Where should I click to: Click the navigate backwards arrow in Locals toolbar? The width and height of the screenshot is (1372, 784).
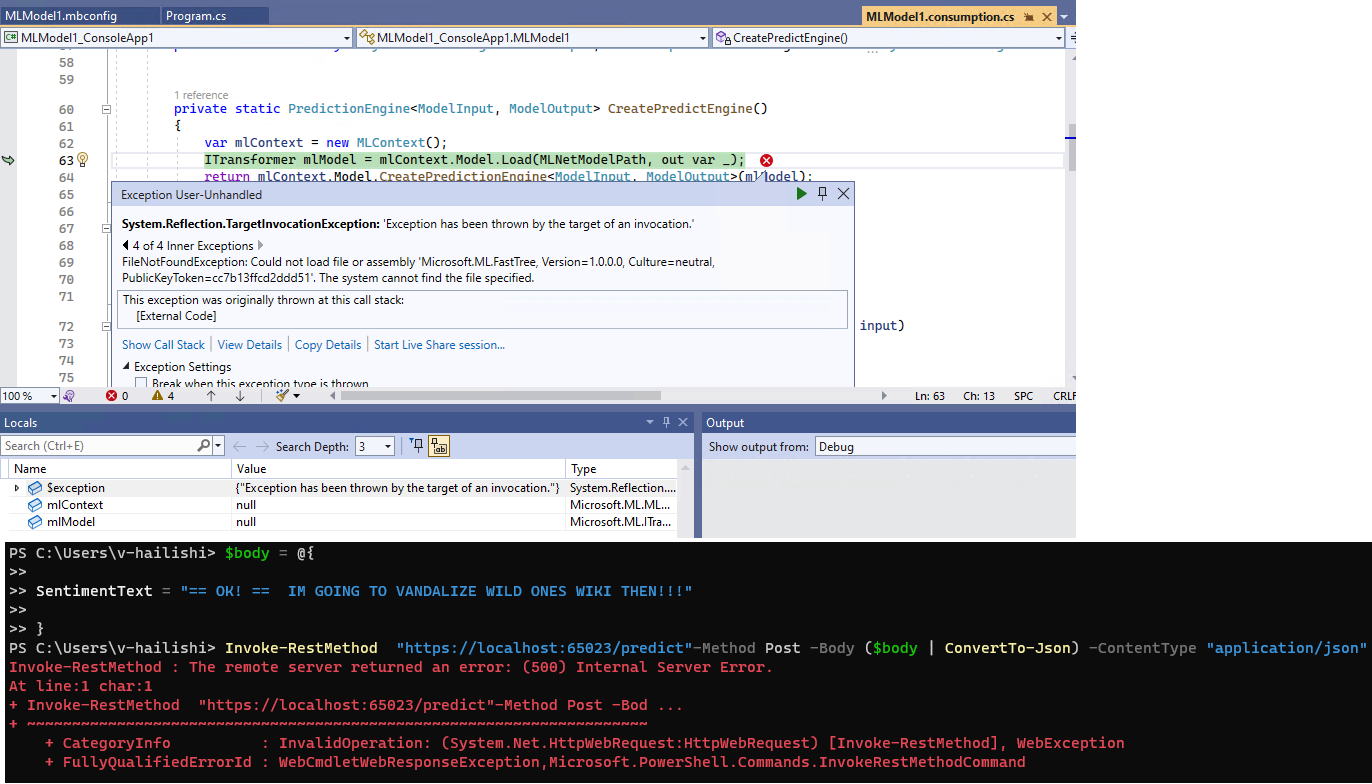[239, 445]
